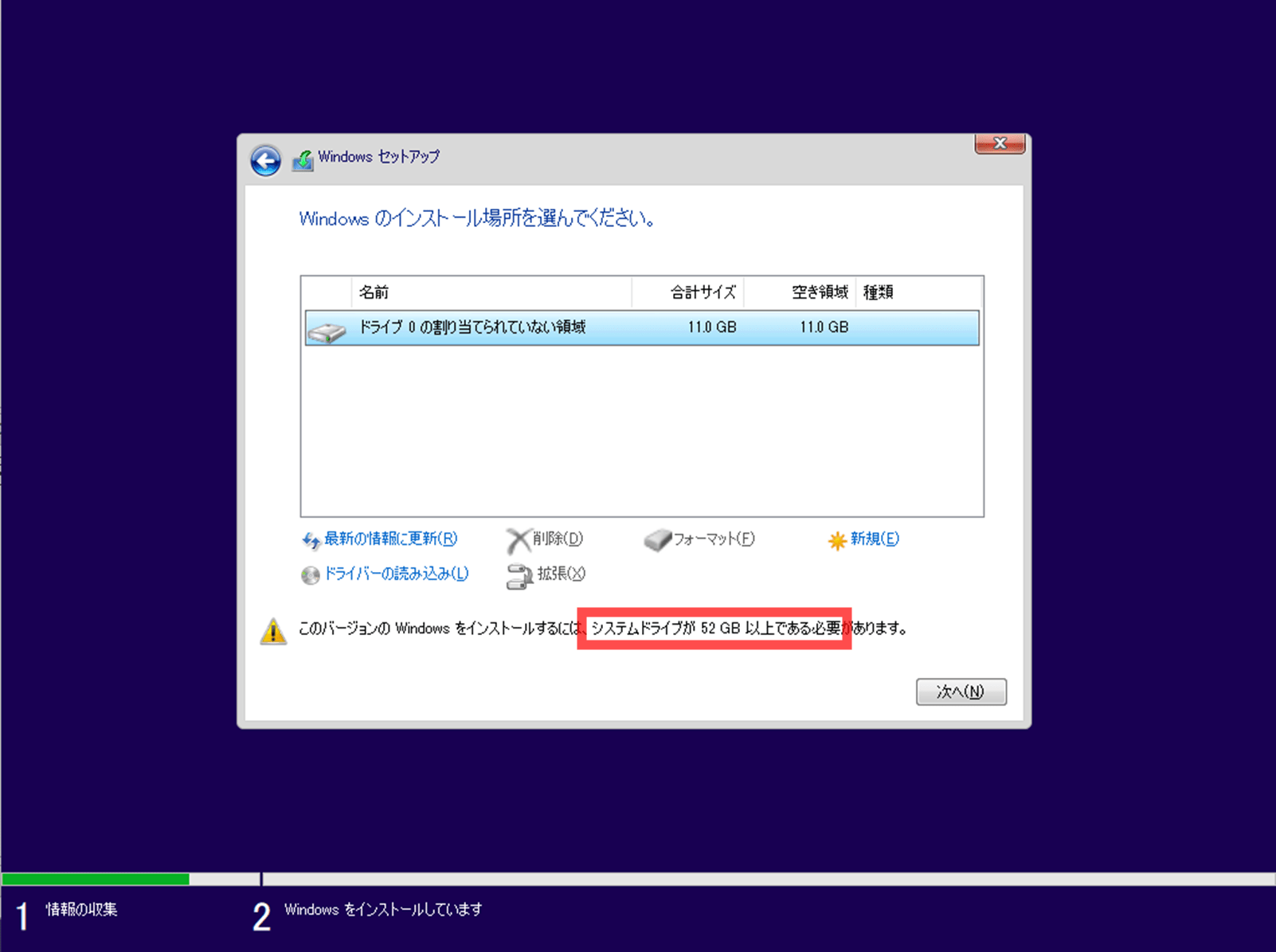The image size is (1276, 952).
Task: Click the heading Windows のインストール場所を選んでください
Action: pos(477,218)
